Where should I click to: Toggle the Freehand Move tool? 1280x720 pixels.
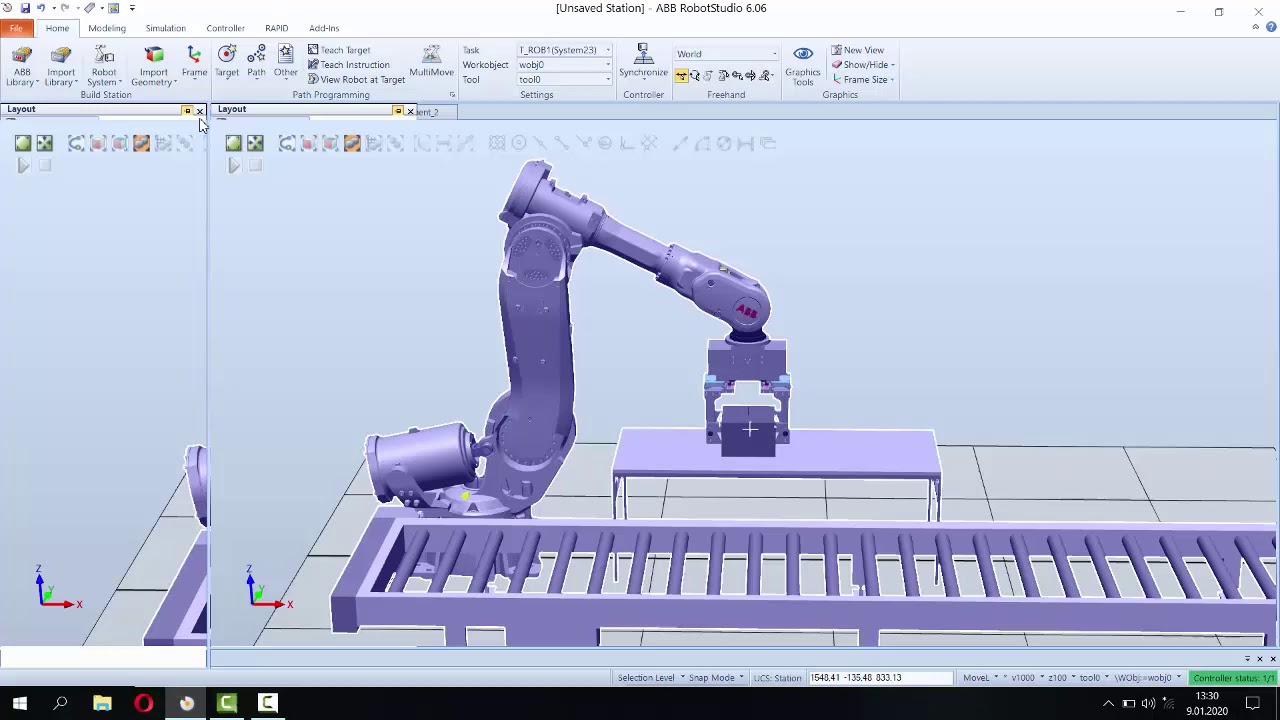click(x=681, y=76)
